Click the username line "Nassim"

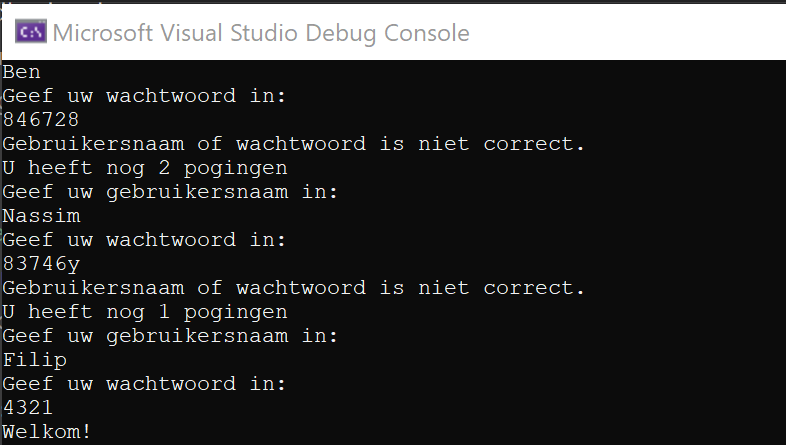click(40, 216)
